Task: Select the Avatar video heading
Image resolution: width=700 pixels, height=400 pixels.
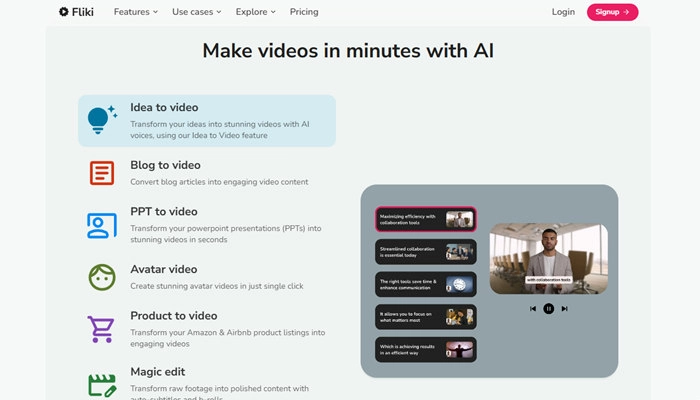Action: coord(164,269)
